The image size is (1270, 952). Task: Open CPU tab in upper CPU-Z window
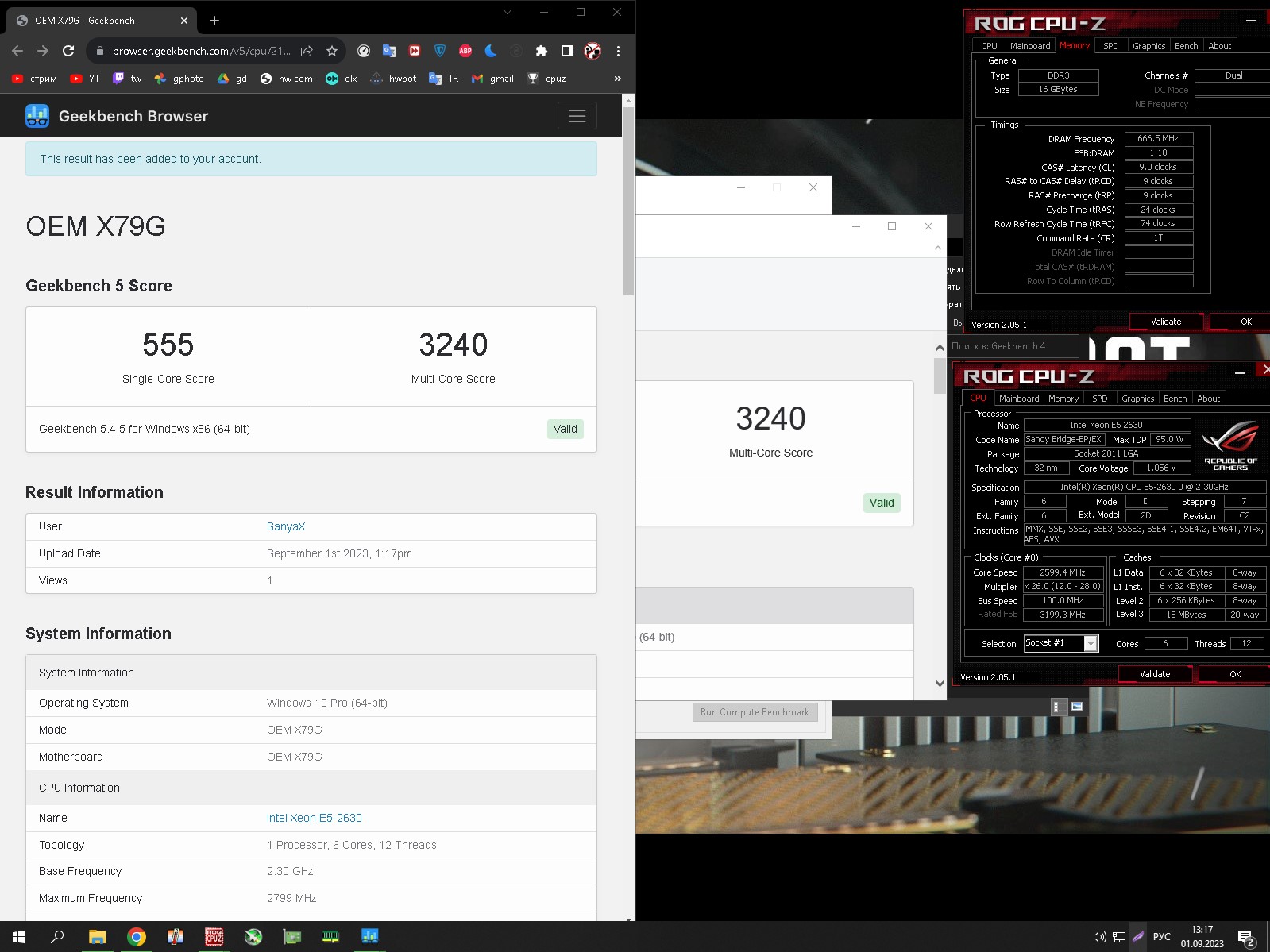pyautogui.click(x=989, y=46)
